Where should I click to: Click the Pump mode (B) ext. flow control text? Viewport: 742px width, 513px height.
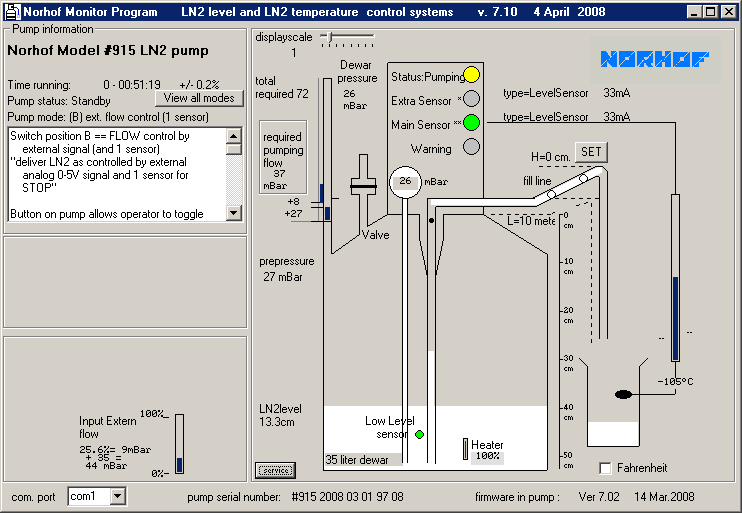tap(108, 117)
